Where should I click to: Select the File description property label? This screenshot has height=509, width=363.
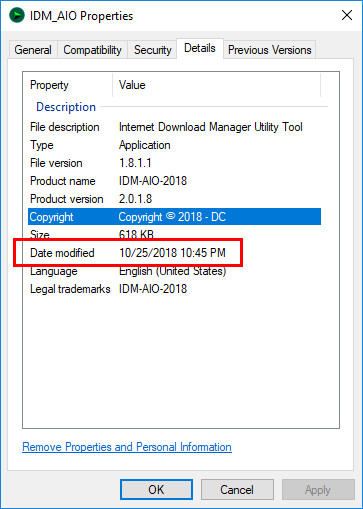point(65,127)
